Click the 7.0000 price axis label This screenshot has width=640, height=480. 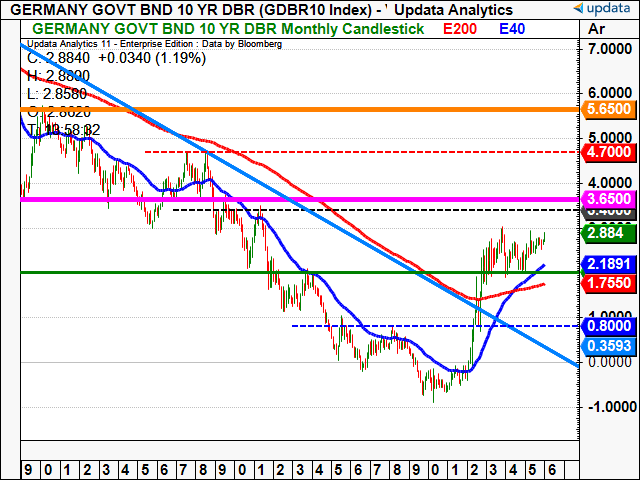(x=610, y=49)
